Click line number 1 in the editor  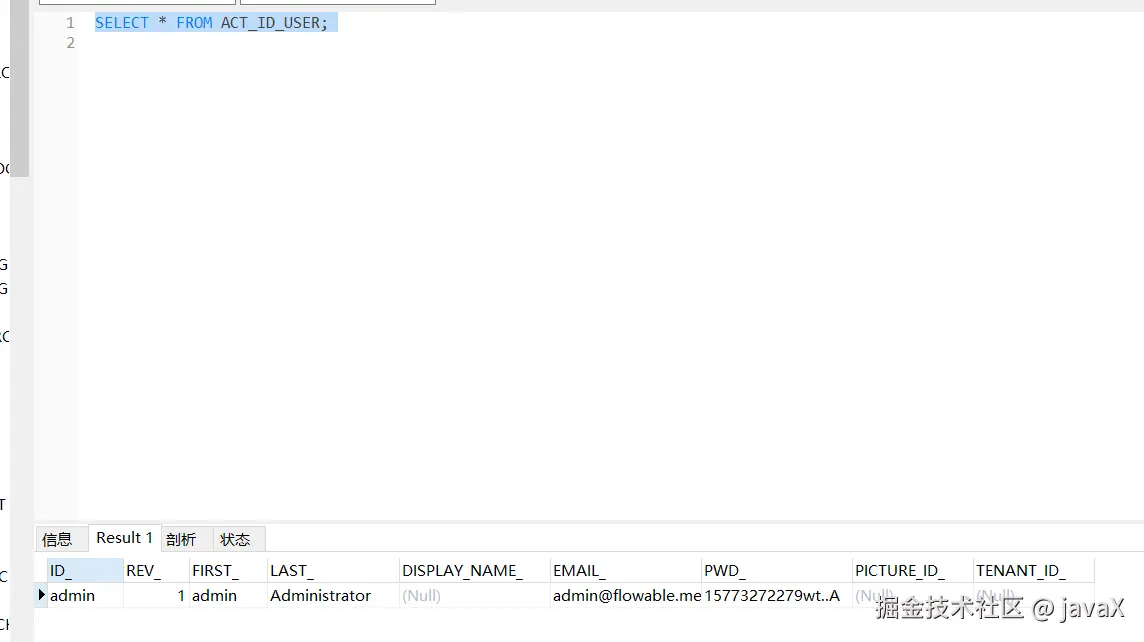[x=70, y=23]
